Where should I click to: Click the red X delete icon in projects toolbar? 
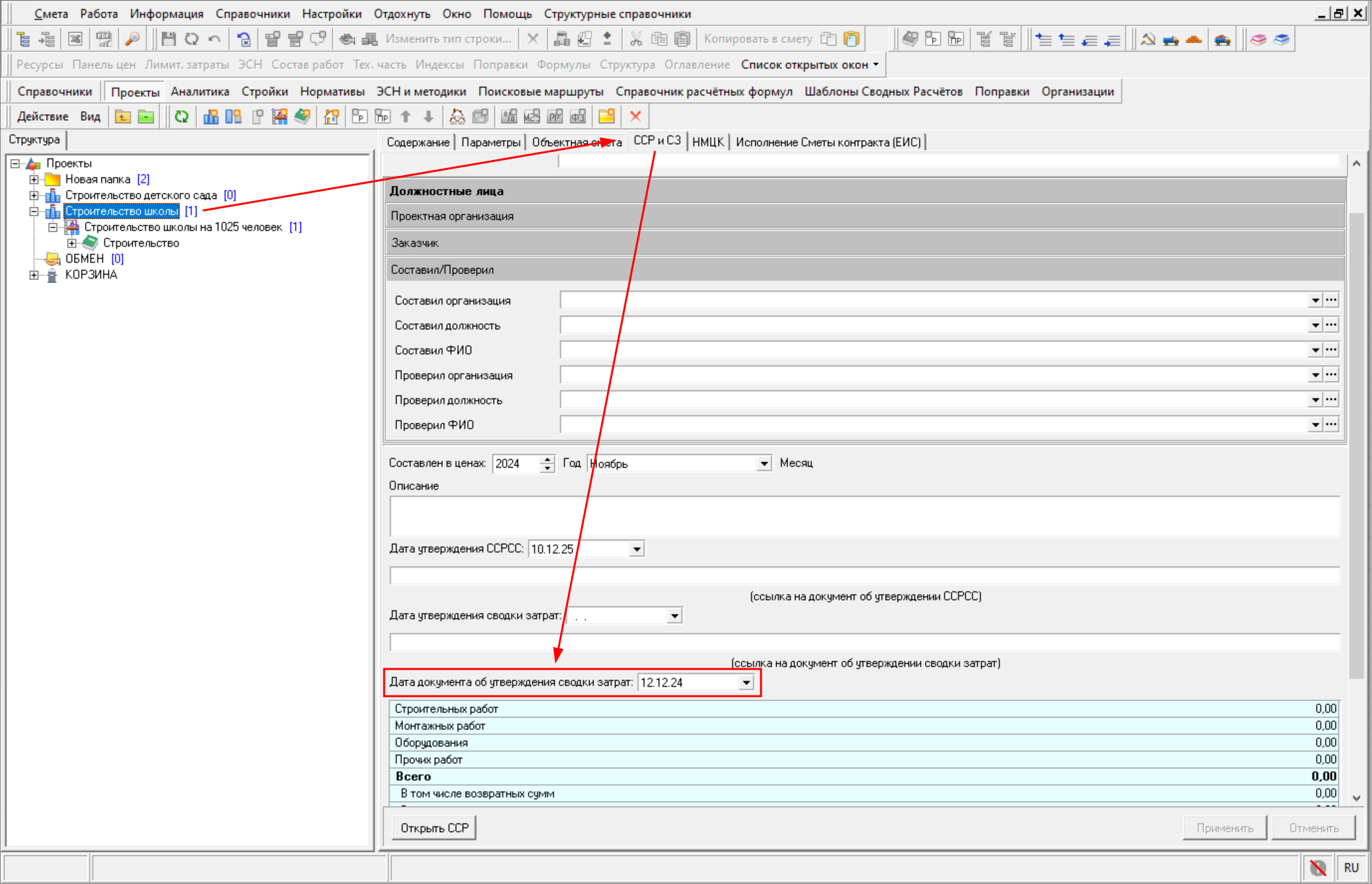[635, 117]
